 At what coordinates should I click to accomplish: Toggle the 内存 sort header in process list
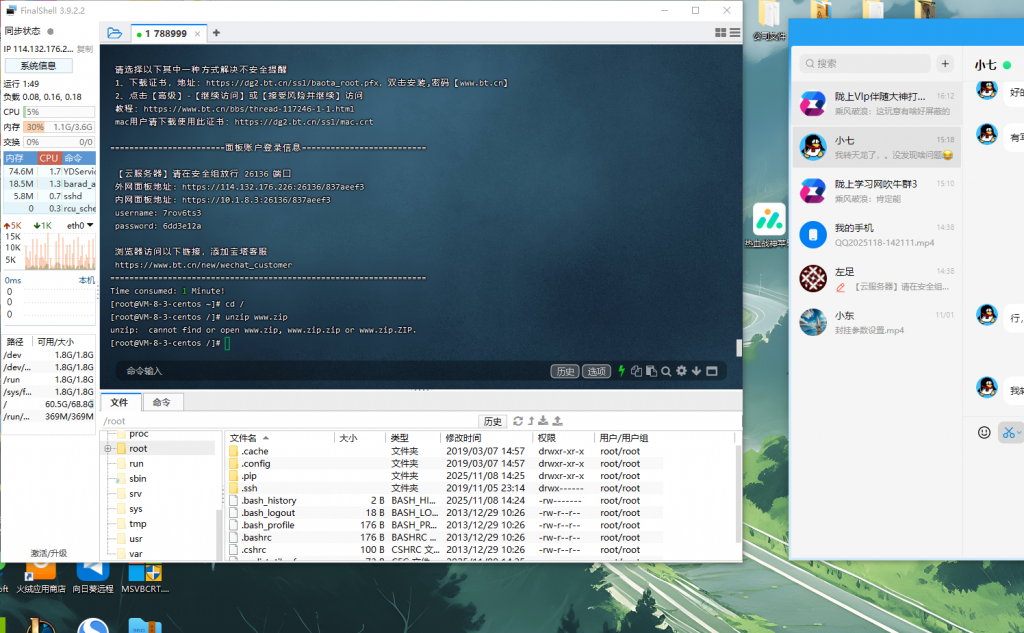point(16,158)
